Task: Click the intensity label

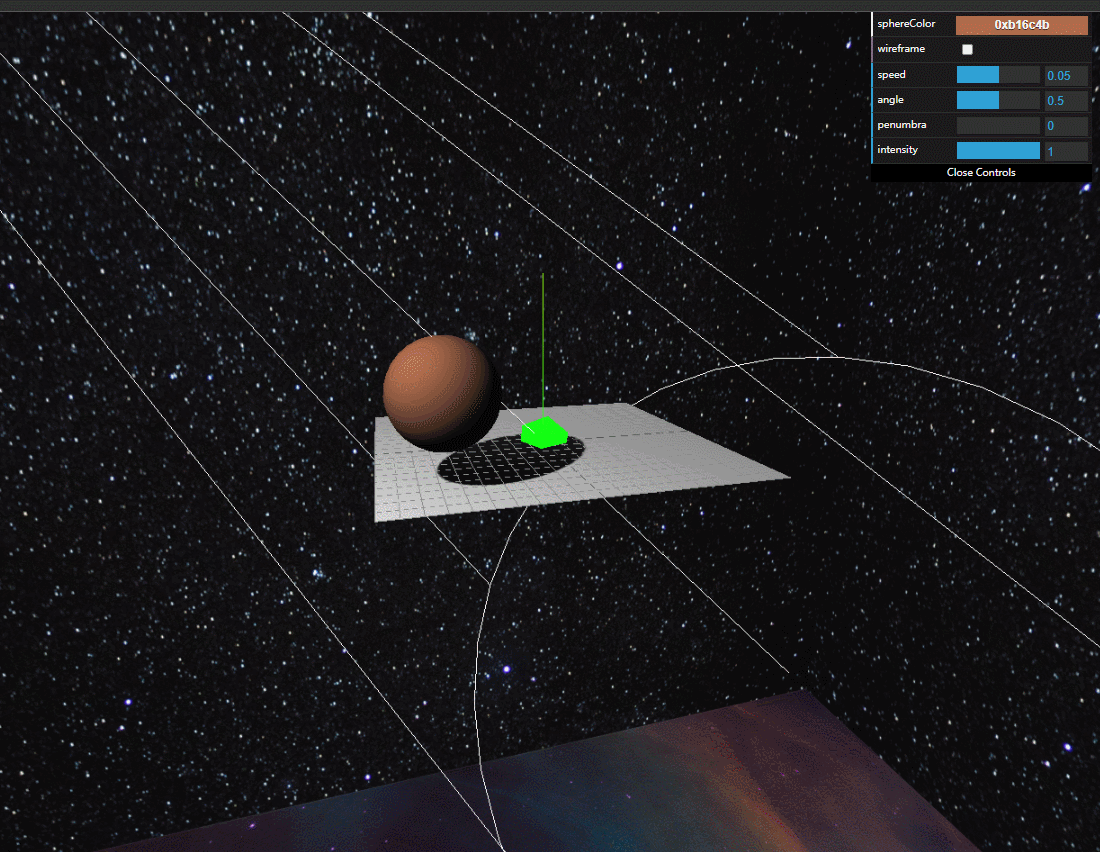Action: coord(897,149)
